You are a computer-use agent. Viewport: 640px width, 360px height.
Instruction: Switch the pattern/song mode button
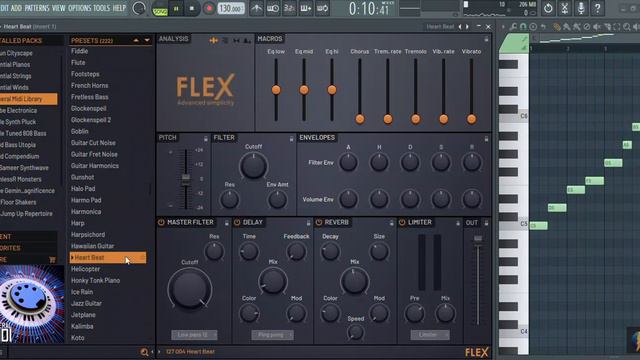coord(160,9)
